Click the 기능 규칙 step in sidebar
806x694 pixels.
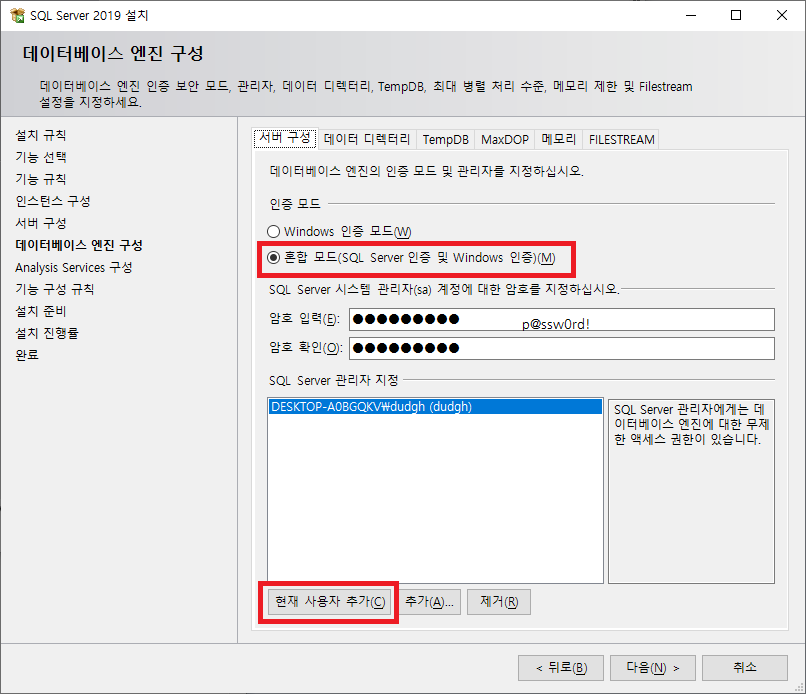[x=41, y=179]
